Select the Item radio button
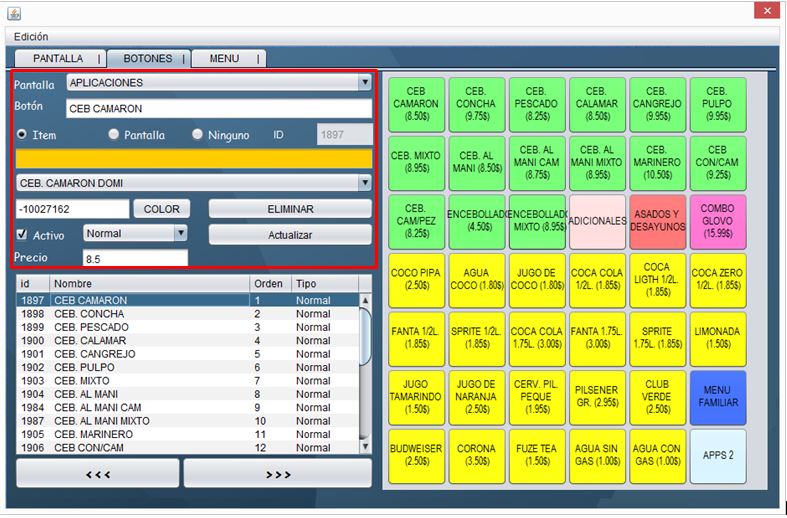Screen dimensions: 787x518 [21, 135]
